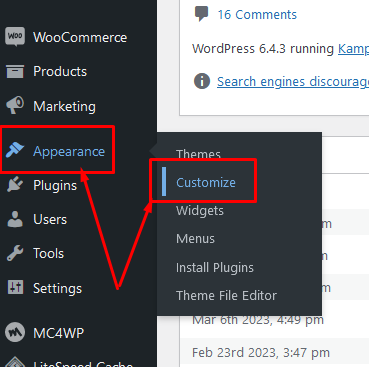This screenshot has height=367, width=369.
Task: Click the Users person icon
Action: tap(15, 219)
